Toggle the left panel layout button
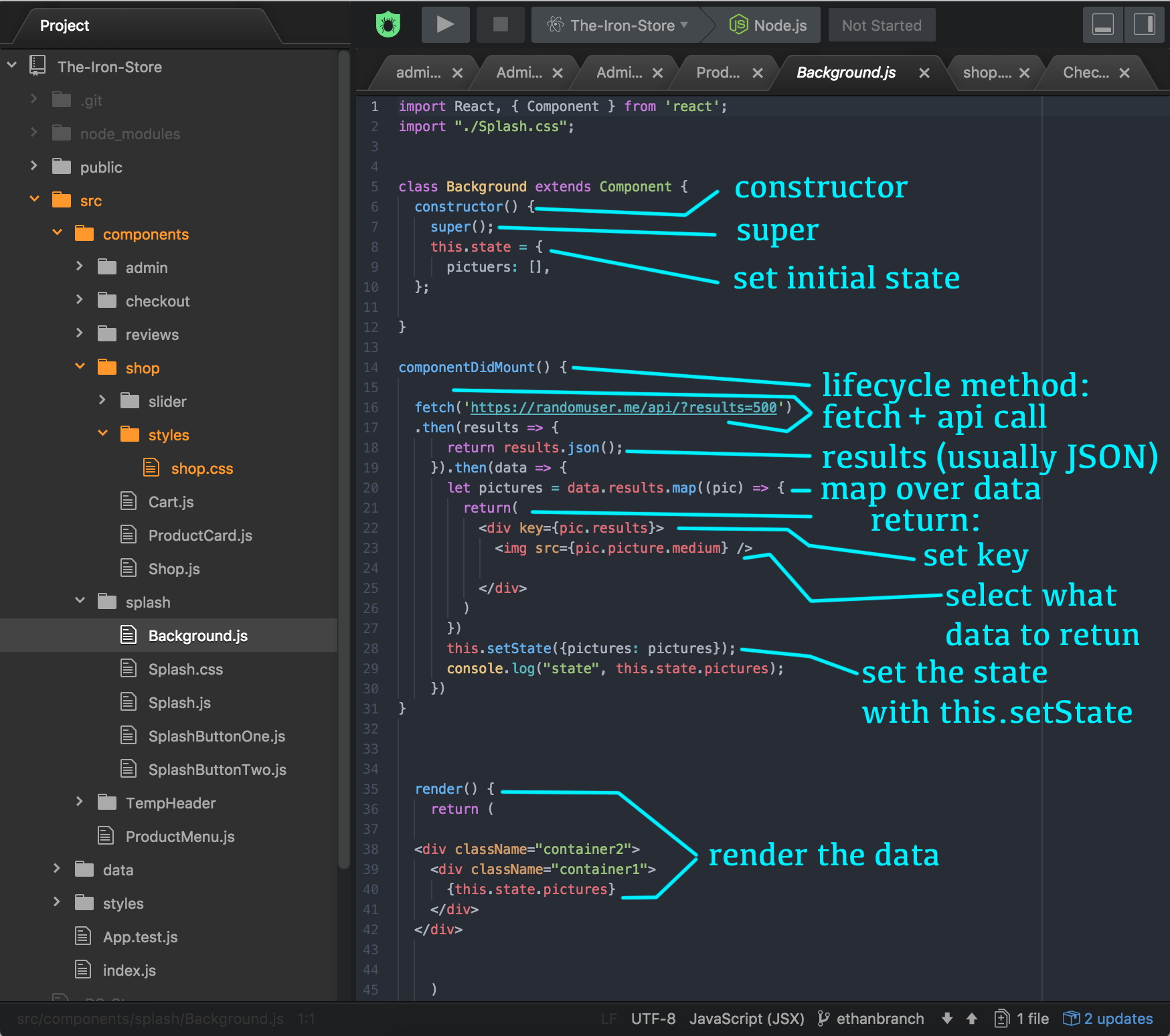Image resolution: width=1170 pixels, height=1036 pixels. [x=1102, y=25]
